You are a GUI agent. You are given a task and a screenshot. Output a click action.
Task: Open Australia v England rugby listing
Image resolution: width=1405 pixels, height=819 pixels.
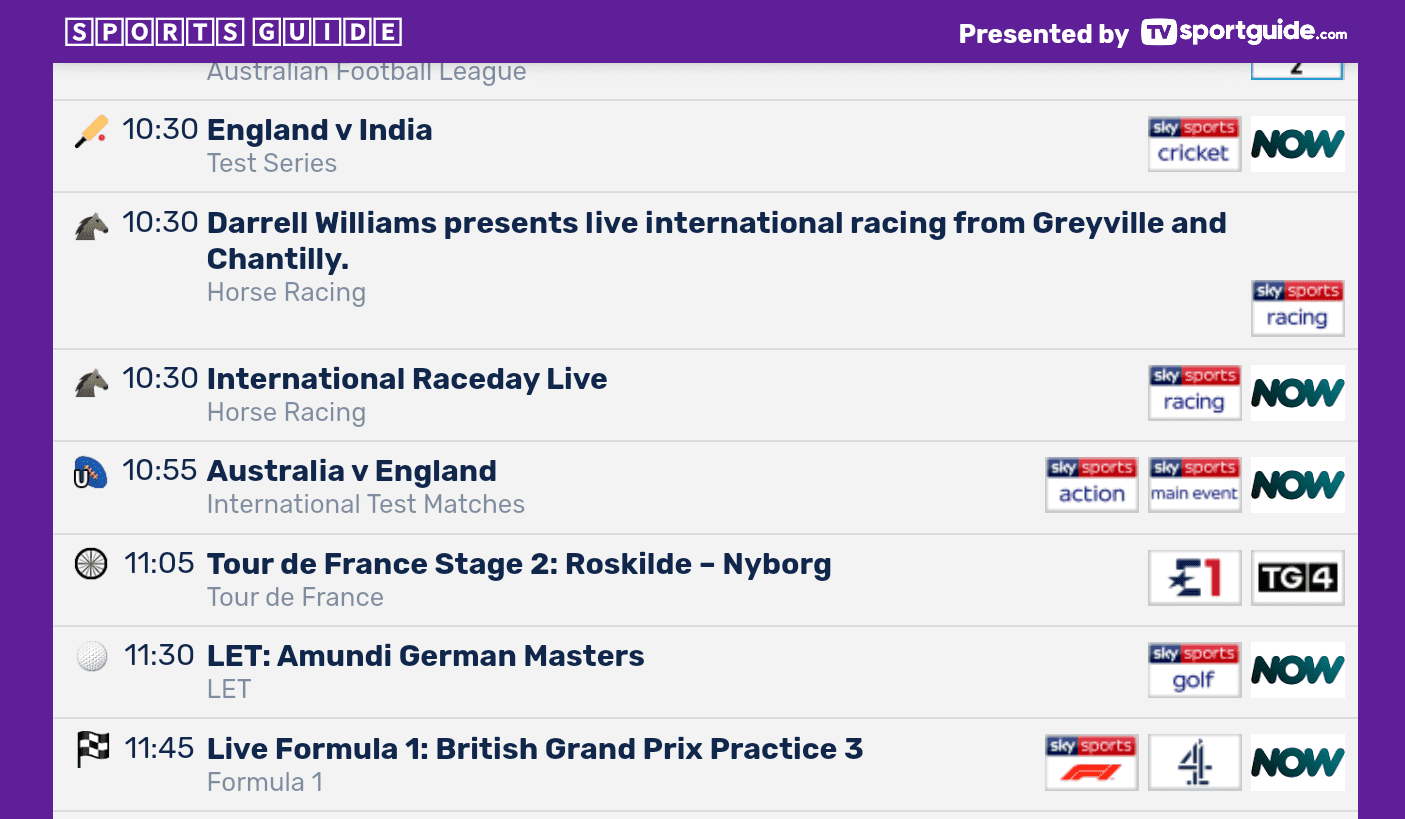coord(351,471)
